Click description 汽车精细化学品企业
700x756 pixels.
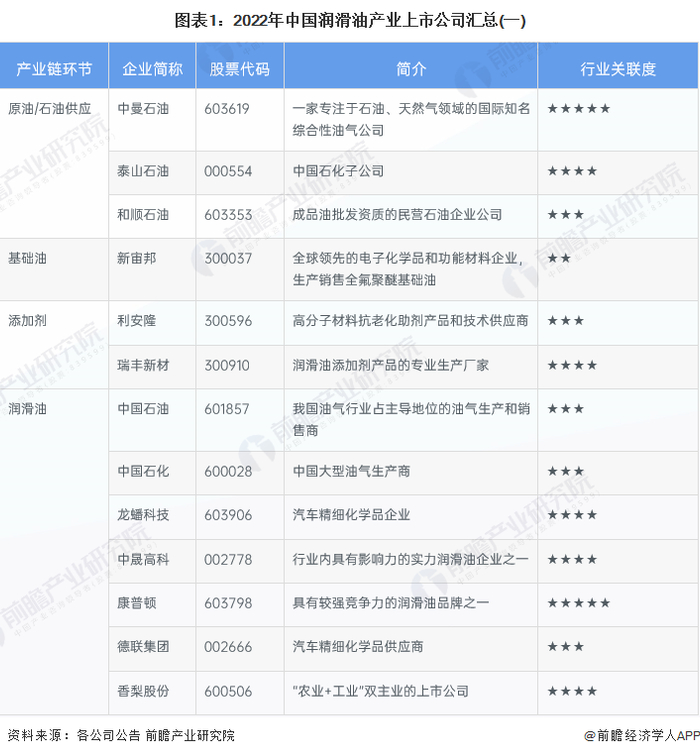[351, 514]
